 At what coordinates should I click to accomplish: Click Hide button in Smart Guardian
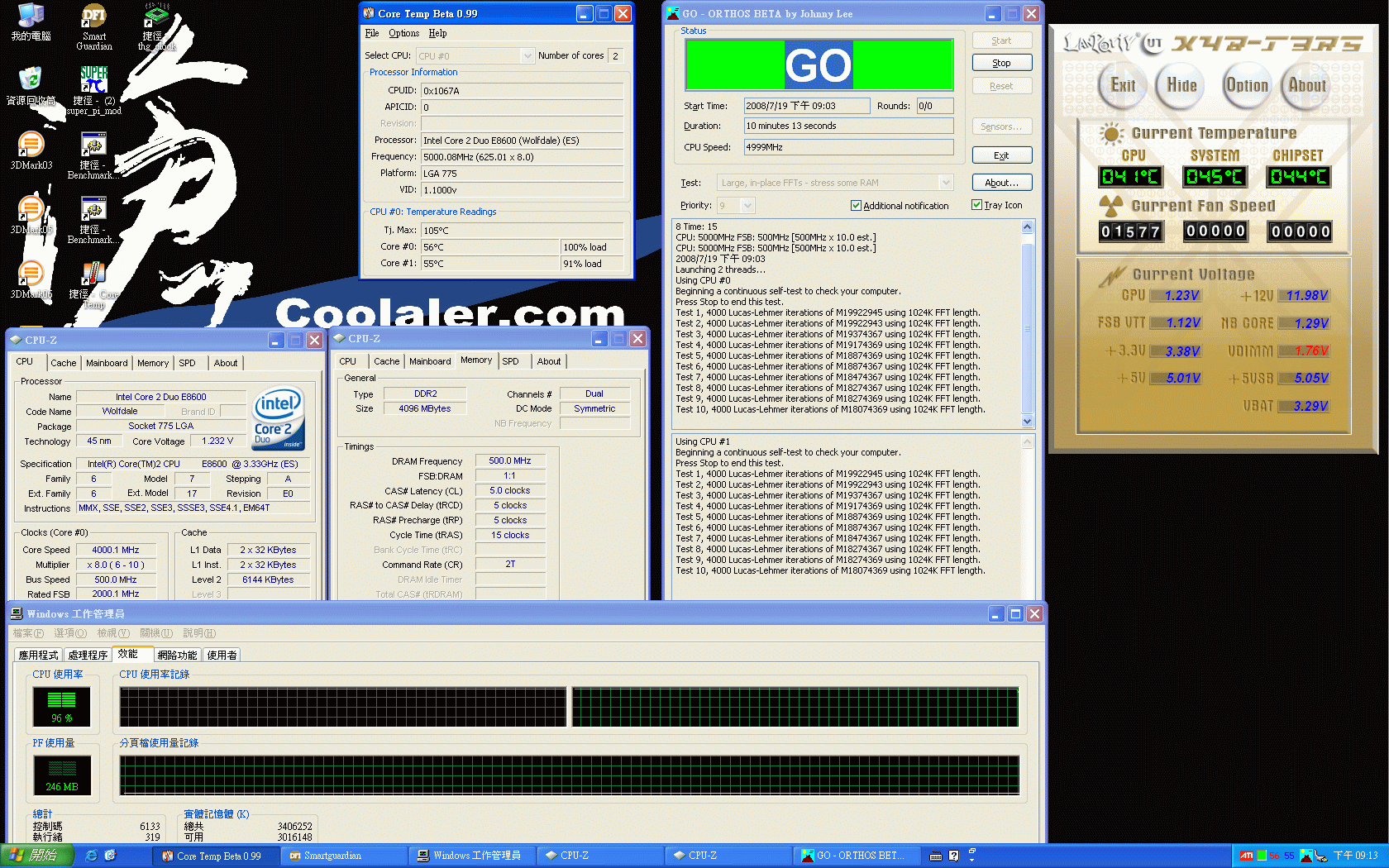tap(1181, 85)
